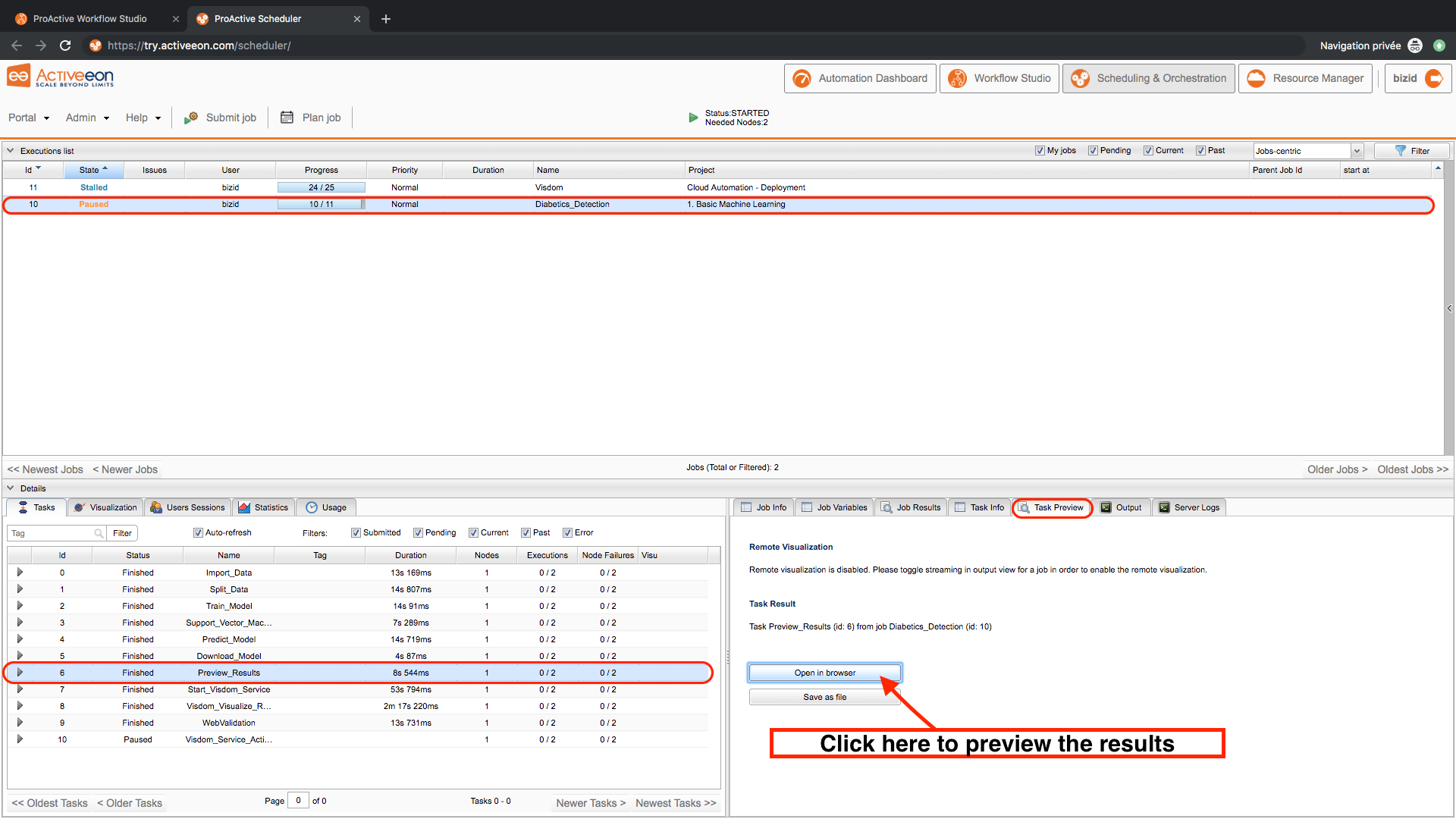Toggle the jobs Pending checkbox

point(1093,150)
